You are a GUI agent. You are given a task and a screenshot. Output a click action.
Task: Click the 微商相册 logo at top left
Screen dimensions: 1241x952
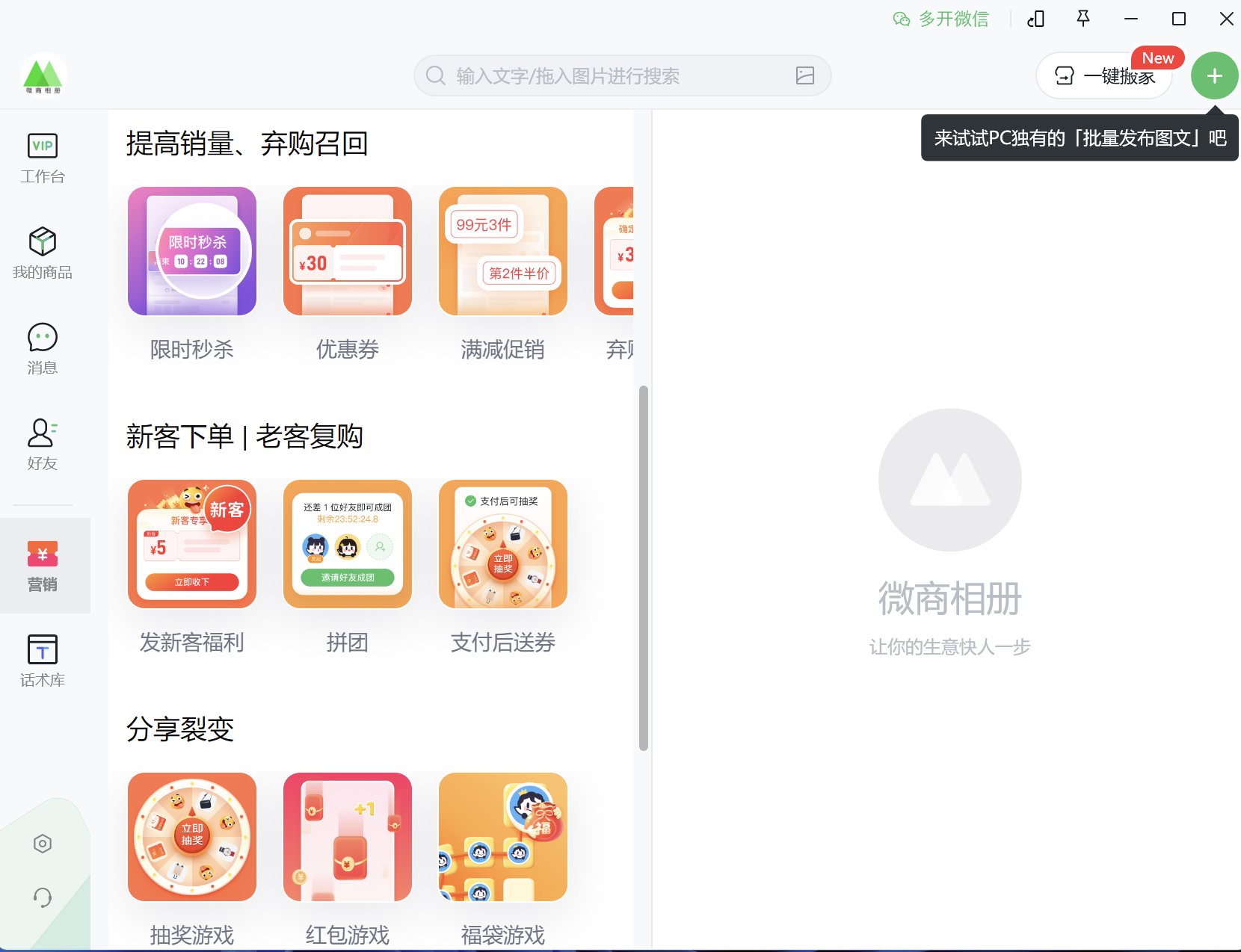coord(43,75)
